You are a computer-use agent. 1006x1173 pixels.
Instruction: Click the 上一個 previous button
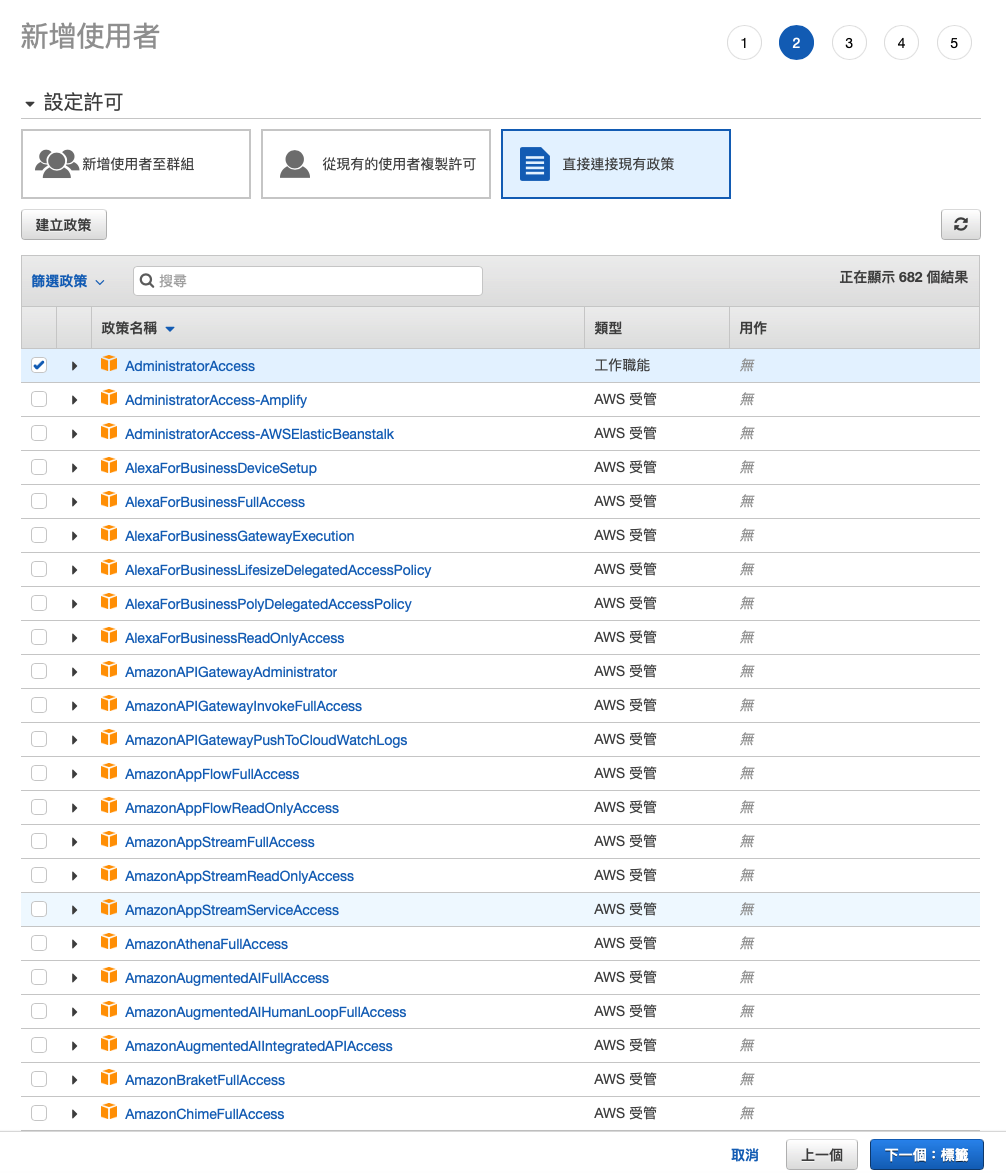[822, 1155]
